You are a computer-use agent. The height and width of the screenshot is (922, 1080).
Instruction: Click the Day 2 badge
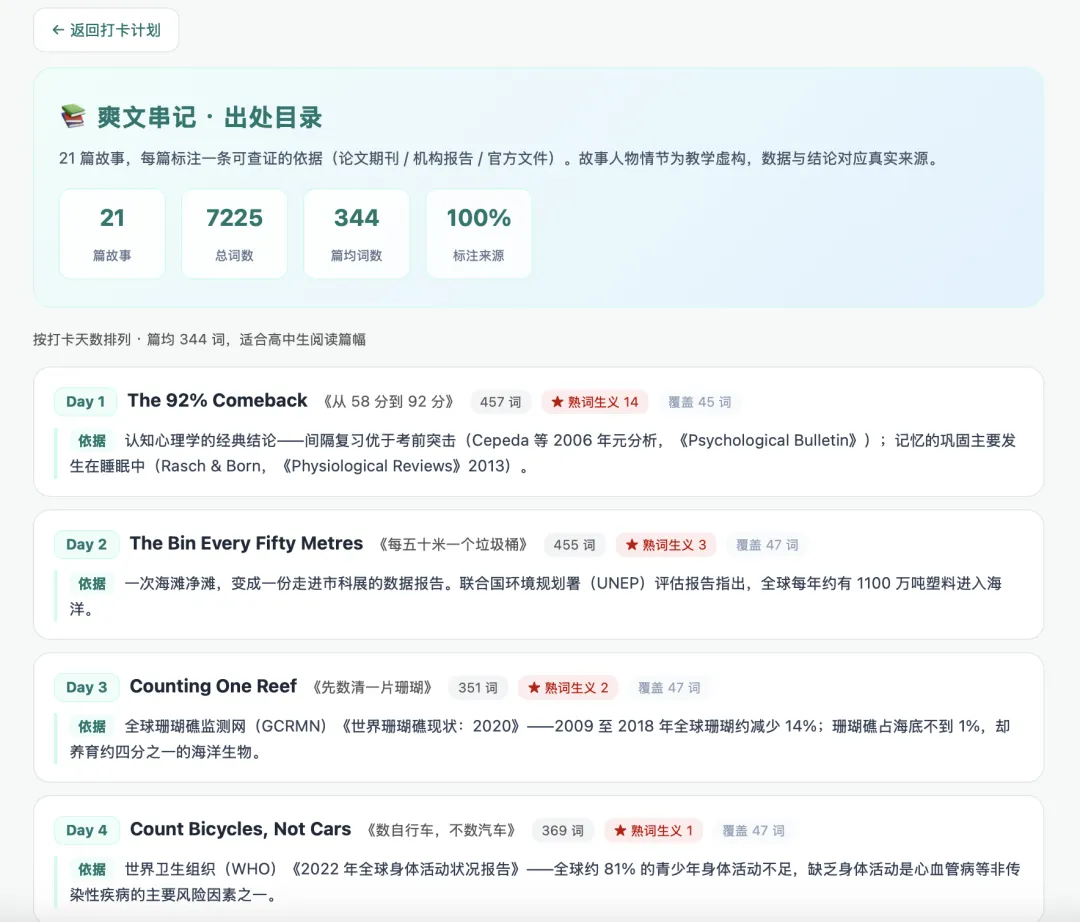tap(87, 545)
